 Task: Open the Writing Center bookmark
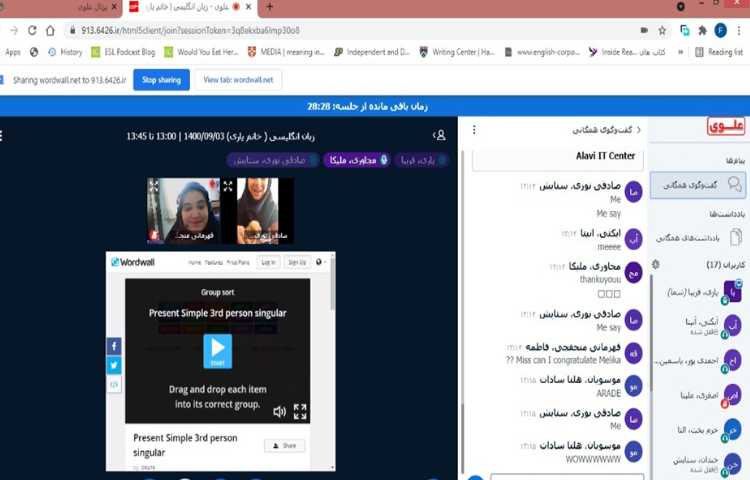click(x=457, y=52)
